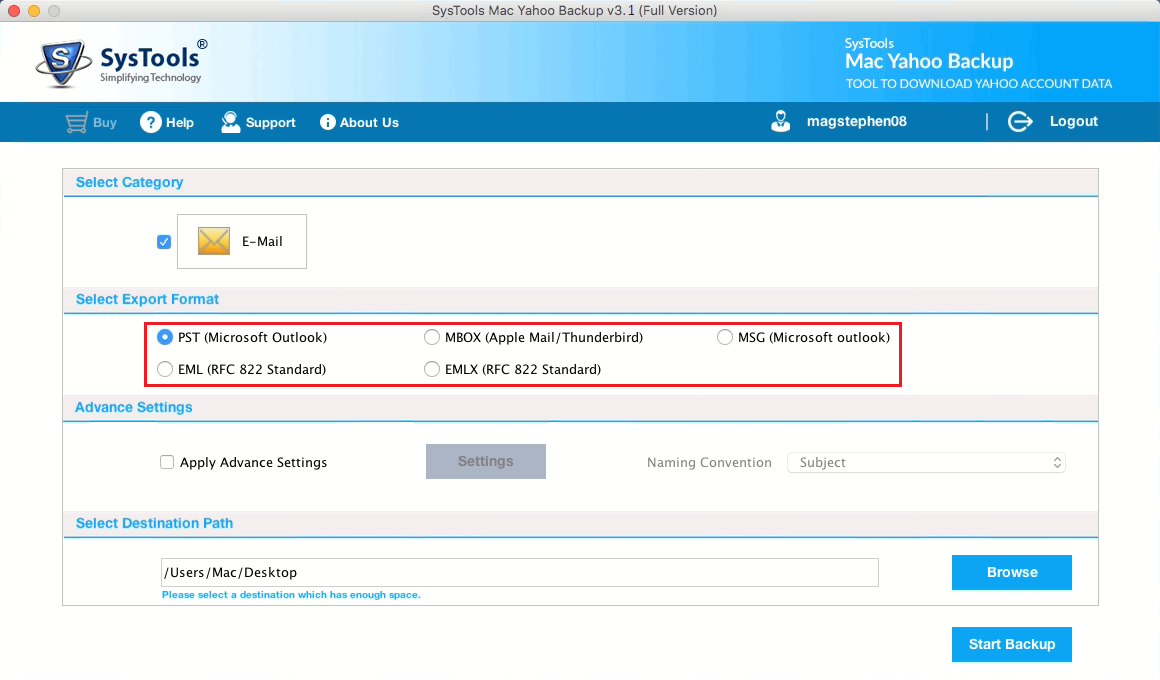Click the Select Destination Path heading
Screen dimensions: 1160x680
(155, 524)
